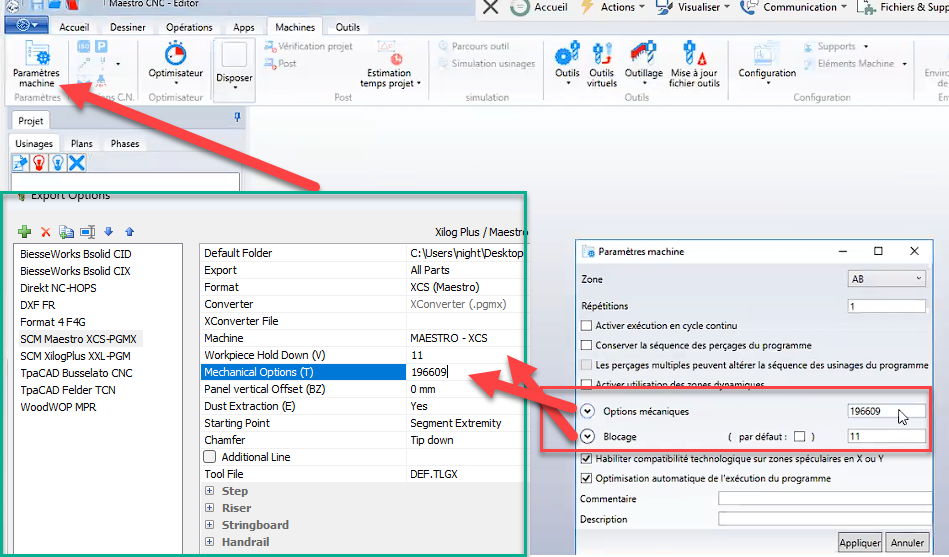
Task: Enable Activer exécution en cycle continu
Action: coord(586,326)
